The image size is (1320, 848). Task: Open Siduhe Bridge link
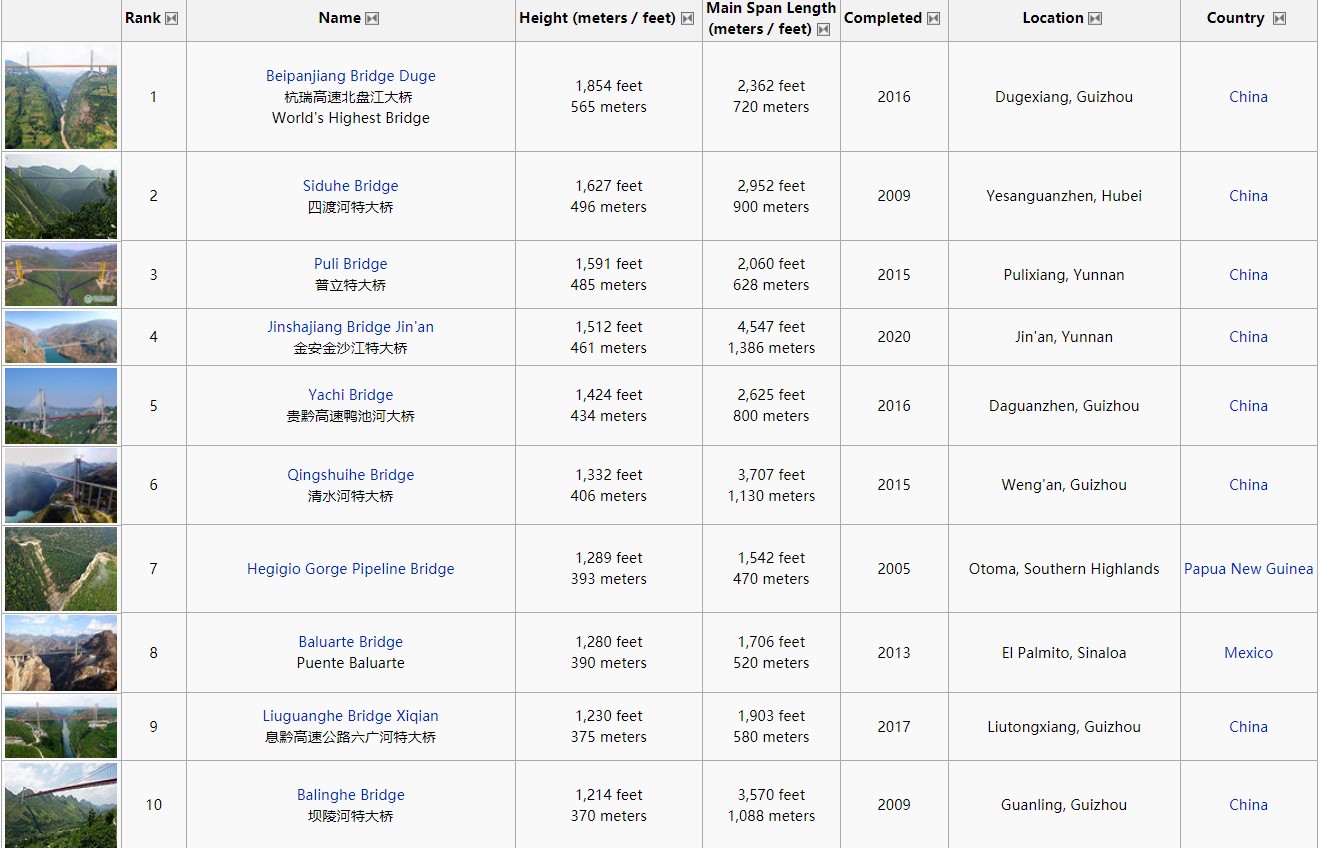[x=351, y=186]
